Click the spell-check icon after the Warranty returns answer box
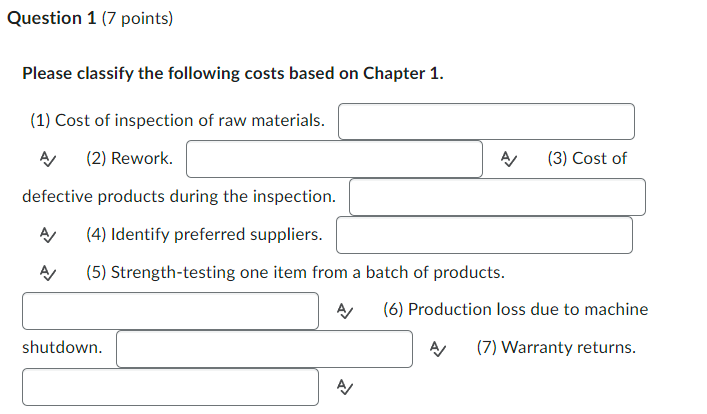The image size is (707, 414). 345,386
